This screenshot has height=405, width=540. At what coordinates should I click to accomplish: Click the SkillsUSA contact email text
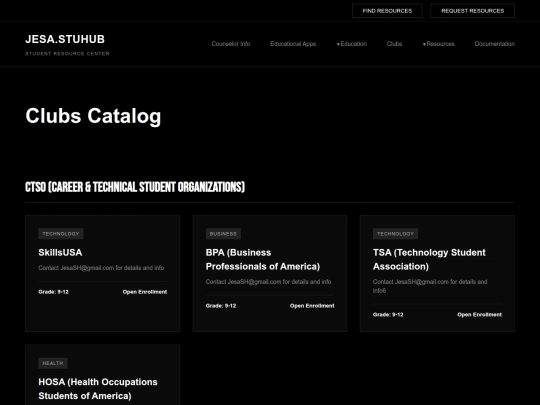101,268
